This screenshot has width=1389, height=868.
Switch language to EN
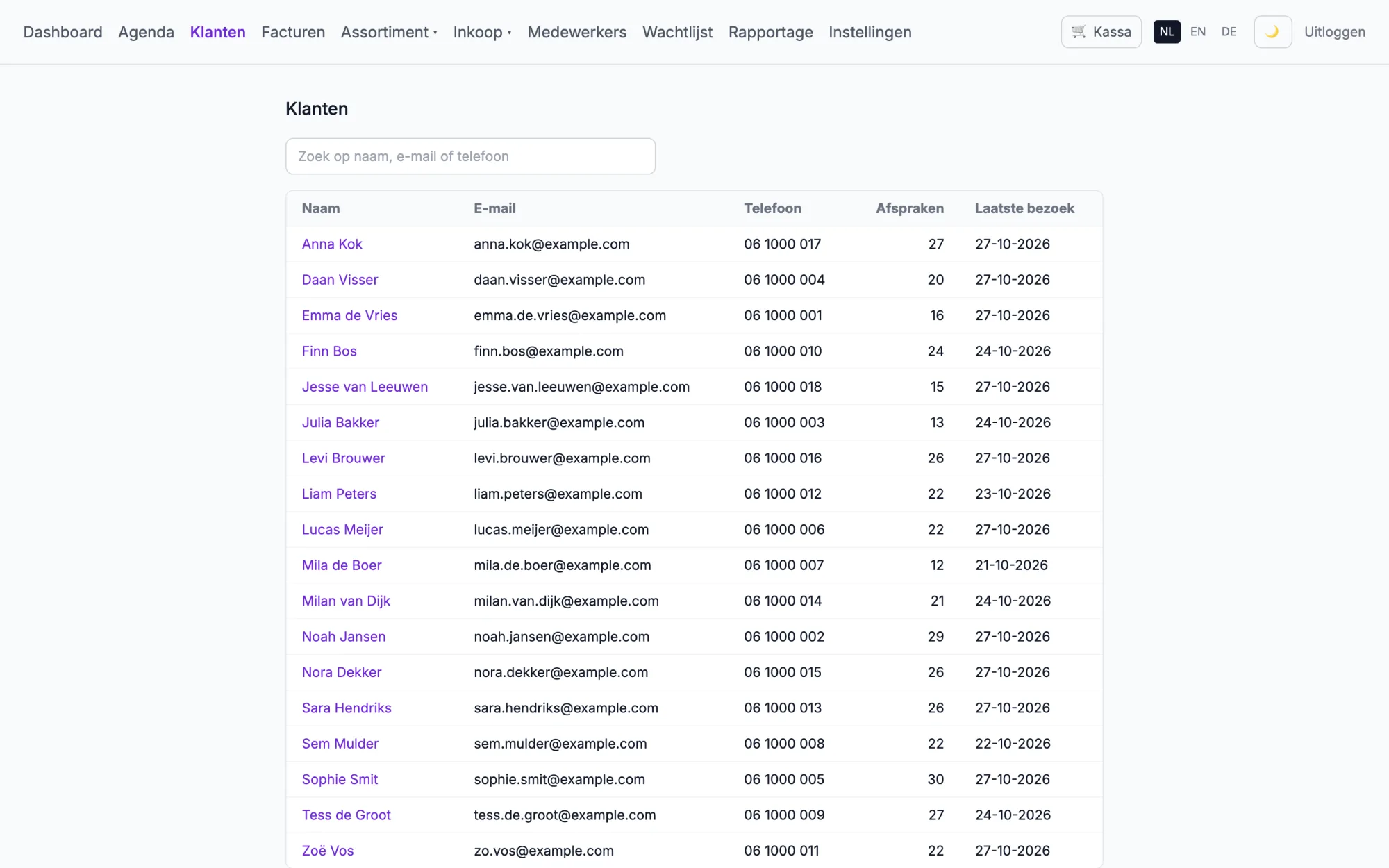(x=1197, y=32)
